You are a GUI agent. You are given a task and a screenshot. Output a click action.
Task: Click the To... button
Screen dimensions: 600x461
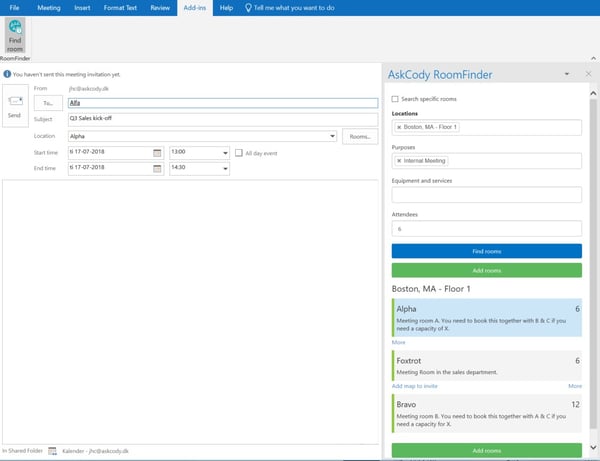coord(48,103)
